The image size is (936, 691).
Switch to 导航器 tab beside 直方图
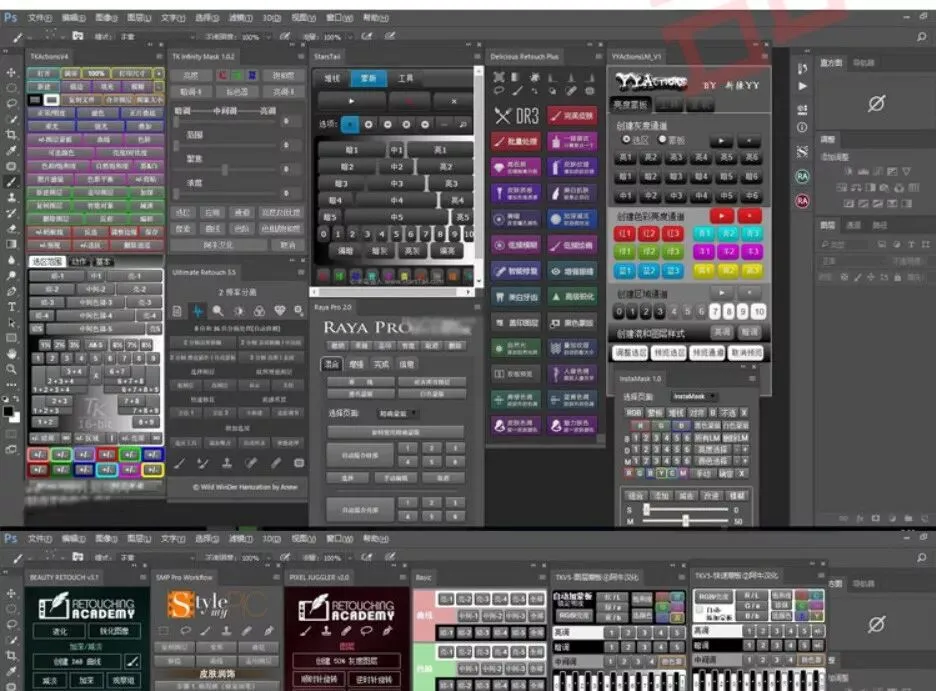pos(864,63)
